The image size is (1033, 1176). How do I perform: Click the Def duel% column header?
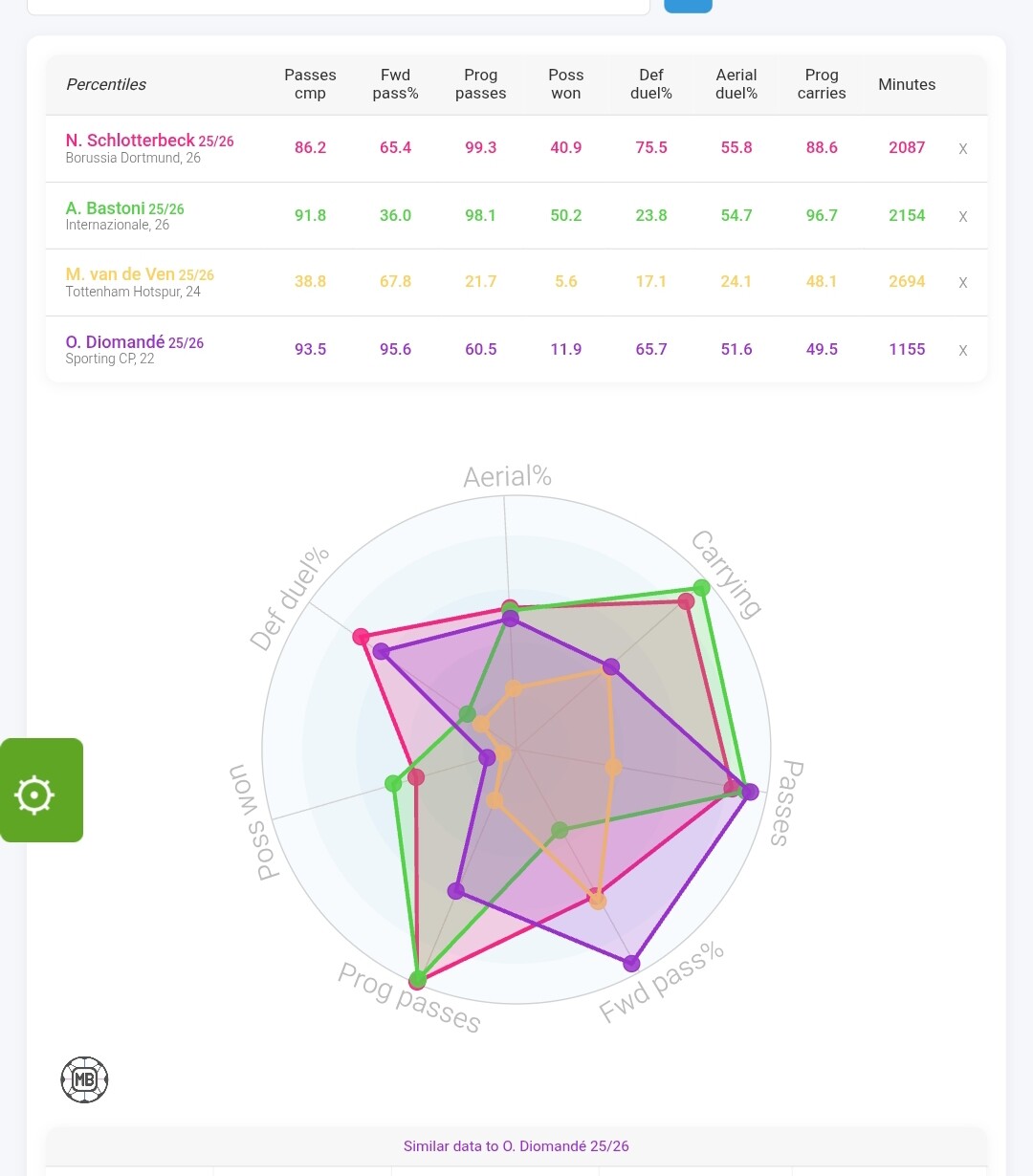(650, 84)
